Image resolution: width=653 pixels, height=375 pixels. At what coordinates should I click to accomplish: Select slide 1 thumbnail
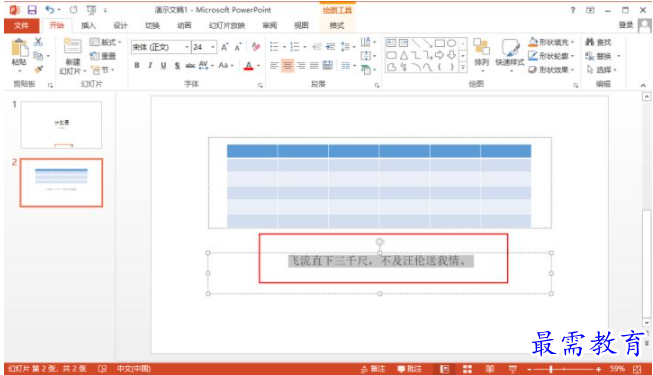tap(61, 125)
